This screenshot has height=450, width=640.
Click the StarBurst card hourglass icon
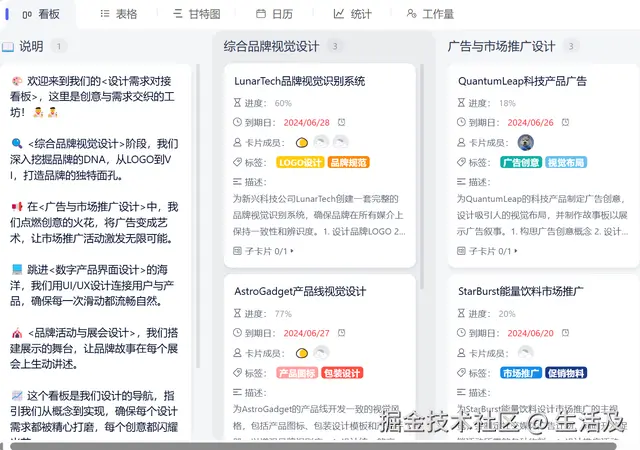pos(461,313)
